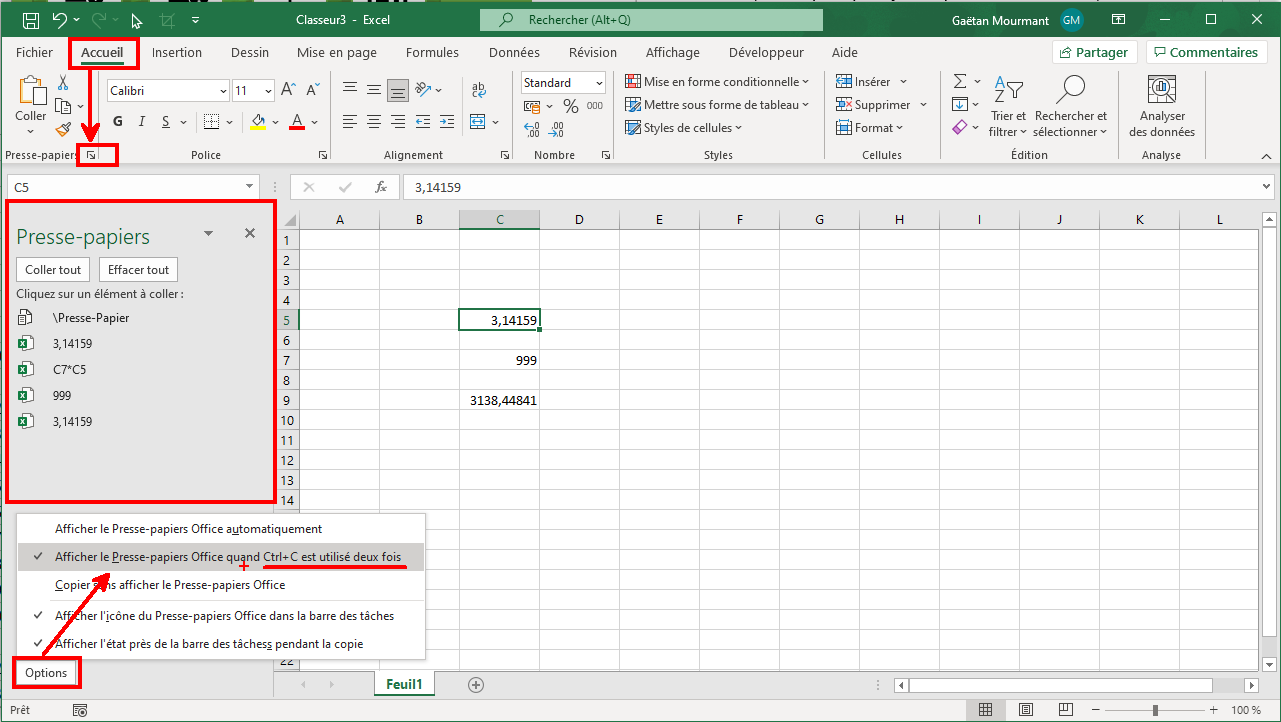Click the decrease decimal places icon
Image resolution: width=1281 pixels, height=722 pixels.
pyautogui.click(x=556, y=129)
